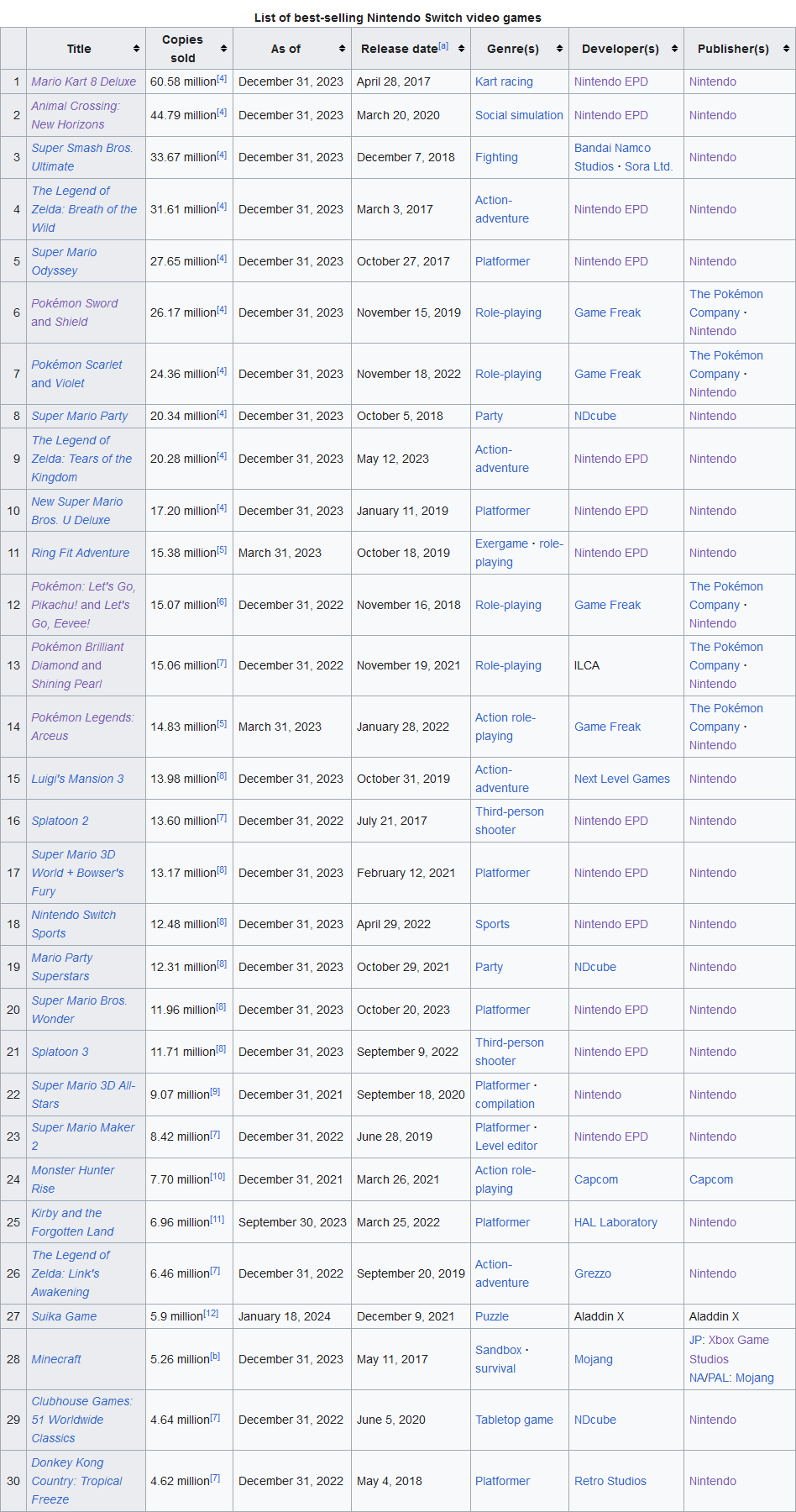Open the Sora Ltd. developer link
The image size is (796, 1512).
[x=648, y=166]
